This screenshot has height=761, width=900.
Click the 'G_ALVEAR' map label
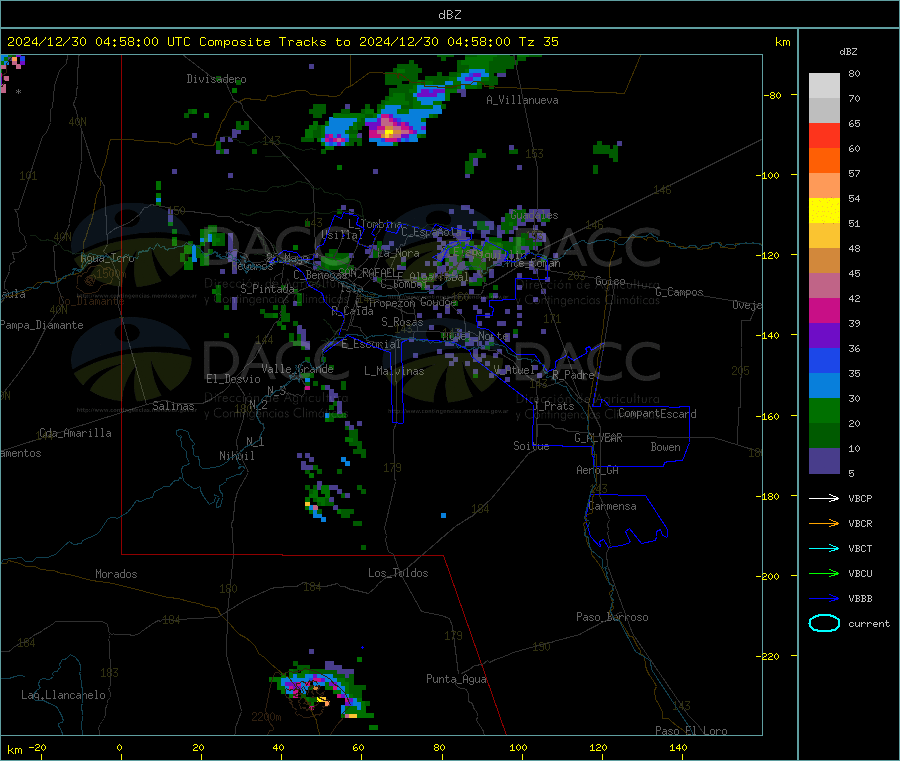pyautogui.click(x=598, y=438)
